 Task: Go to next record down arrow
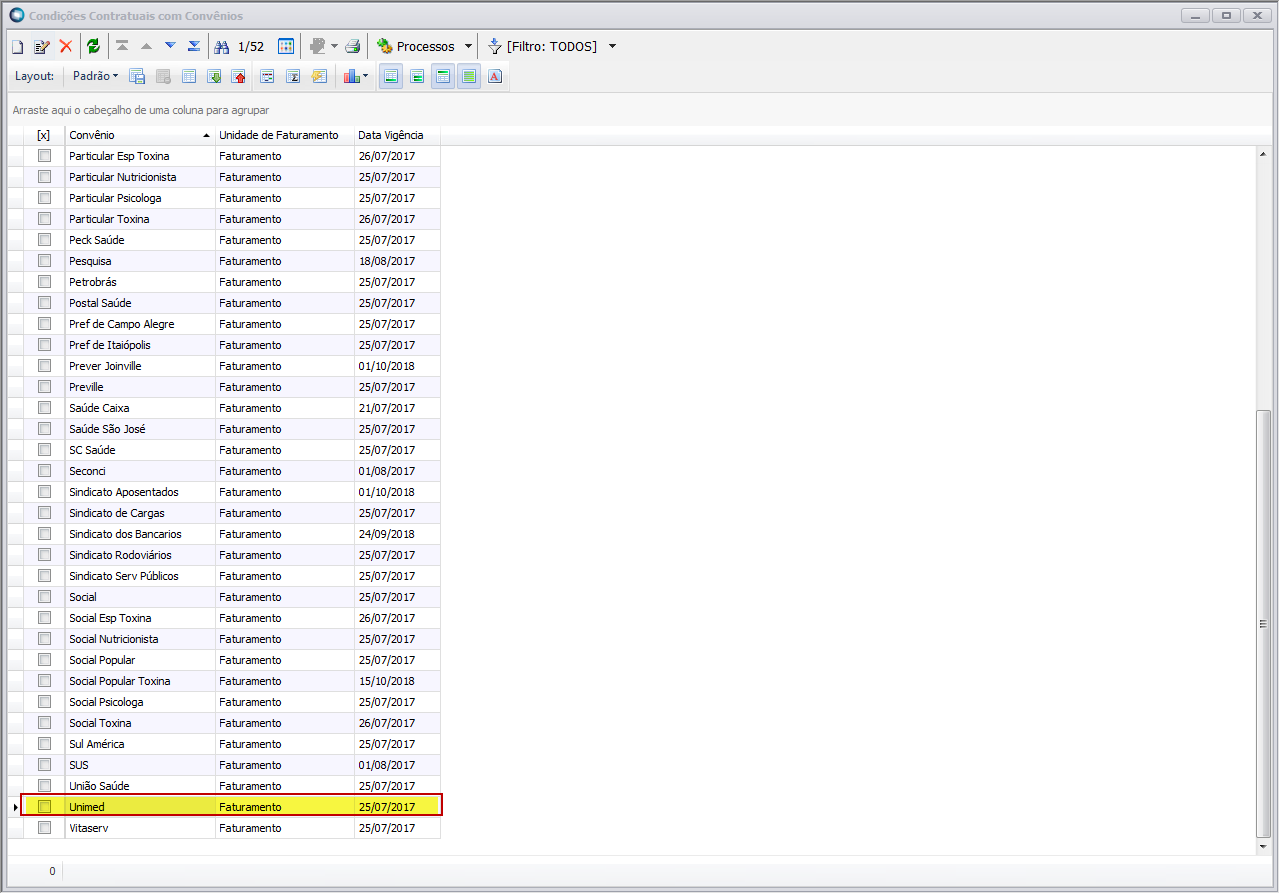coord(170,46)
